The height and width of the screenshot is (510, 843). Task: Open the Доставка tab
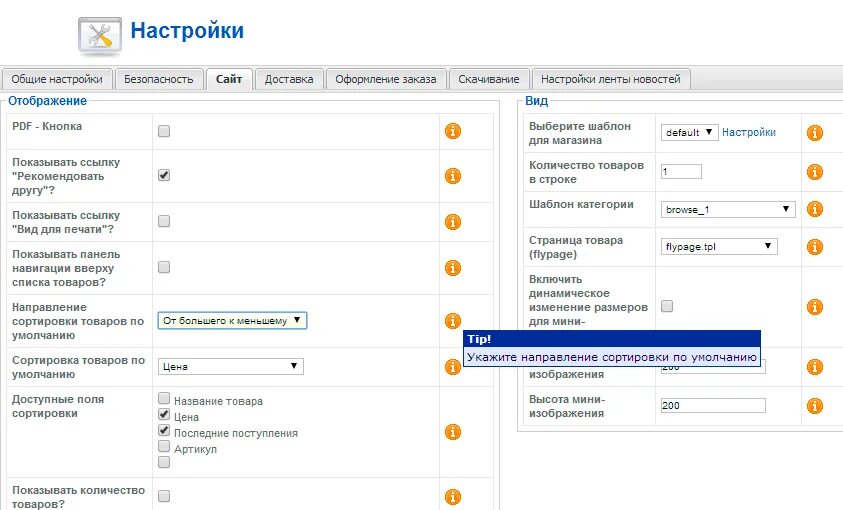[x=289, y=79]
